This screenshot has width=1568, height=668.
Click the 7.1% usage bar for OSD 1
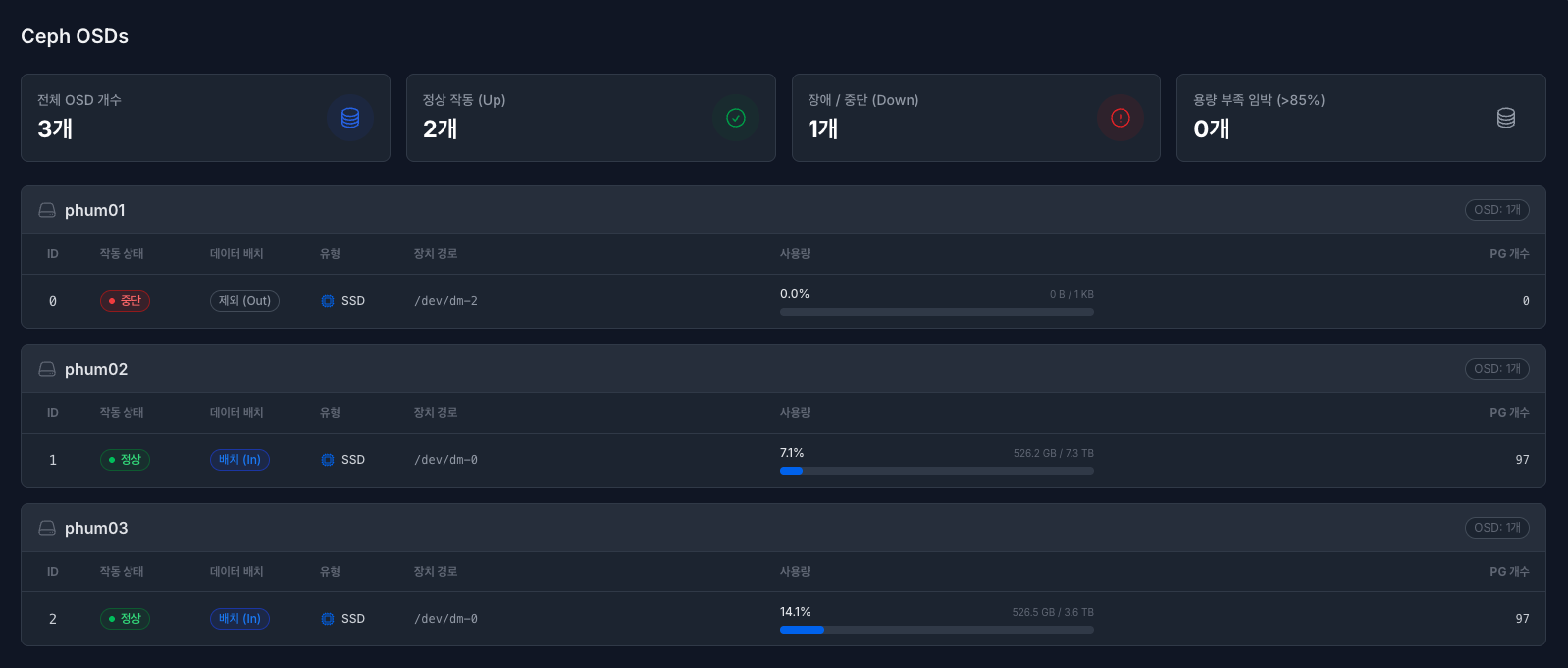point(936,471)
